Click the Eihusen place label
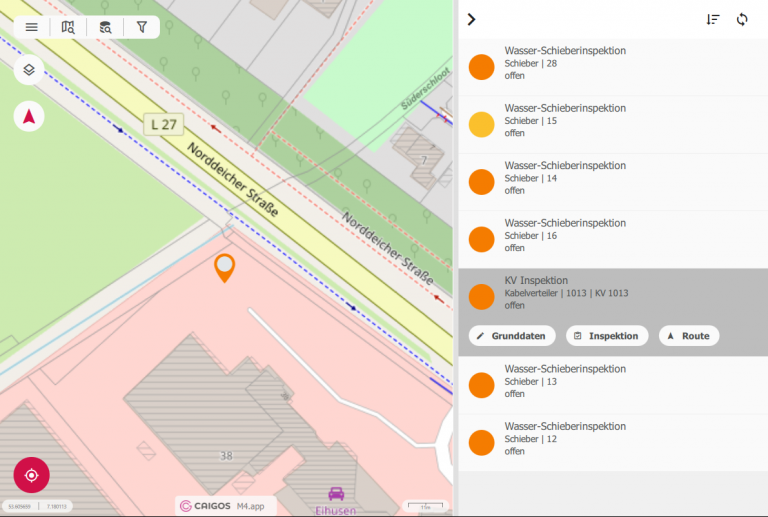768x517 pixels. [336, 511]
